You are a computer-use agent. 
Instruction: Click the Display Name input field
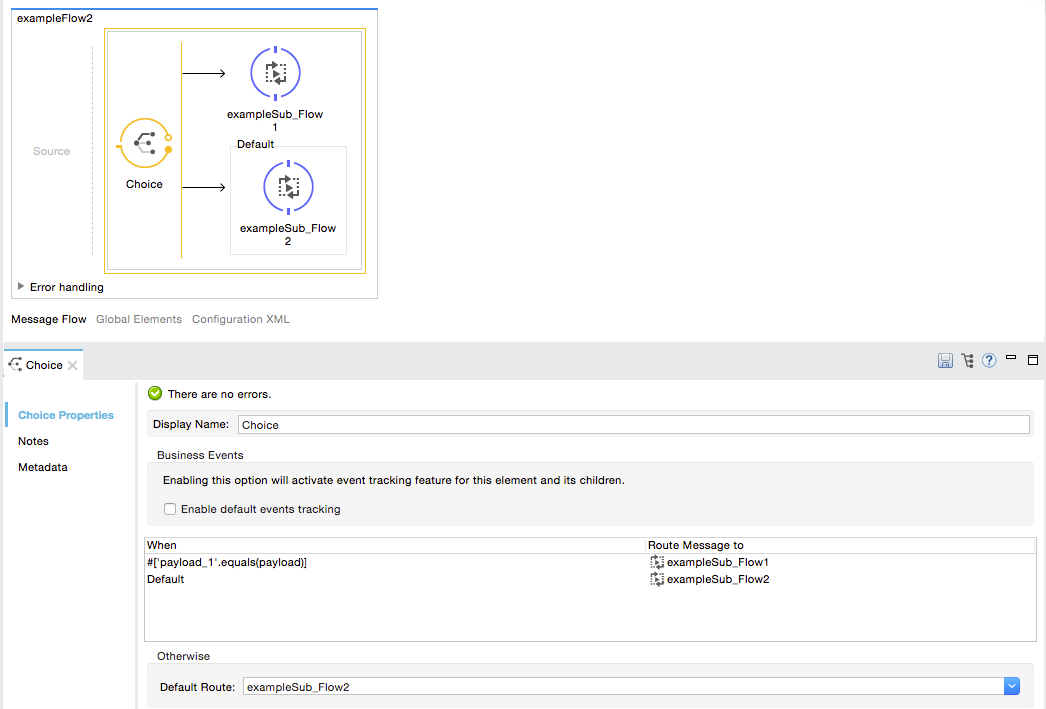click(x=632, y=425)
